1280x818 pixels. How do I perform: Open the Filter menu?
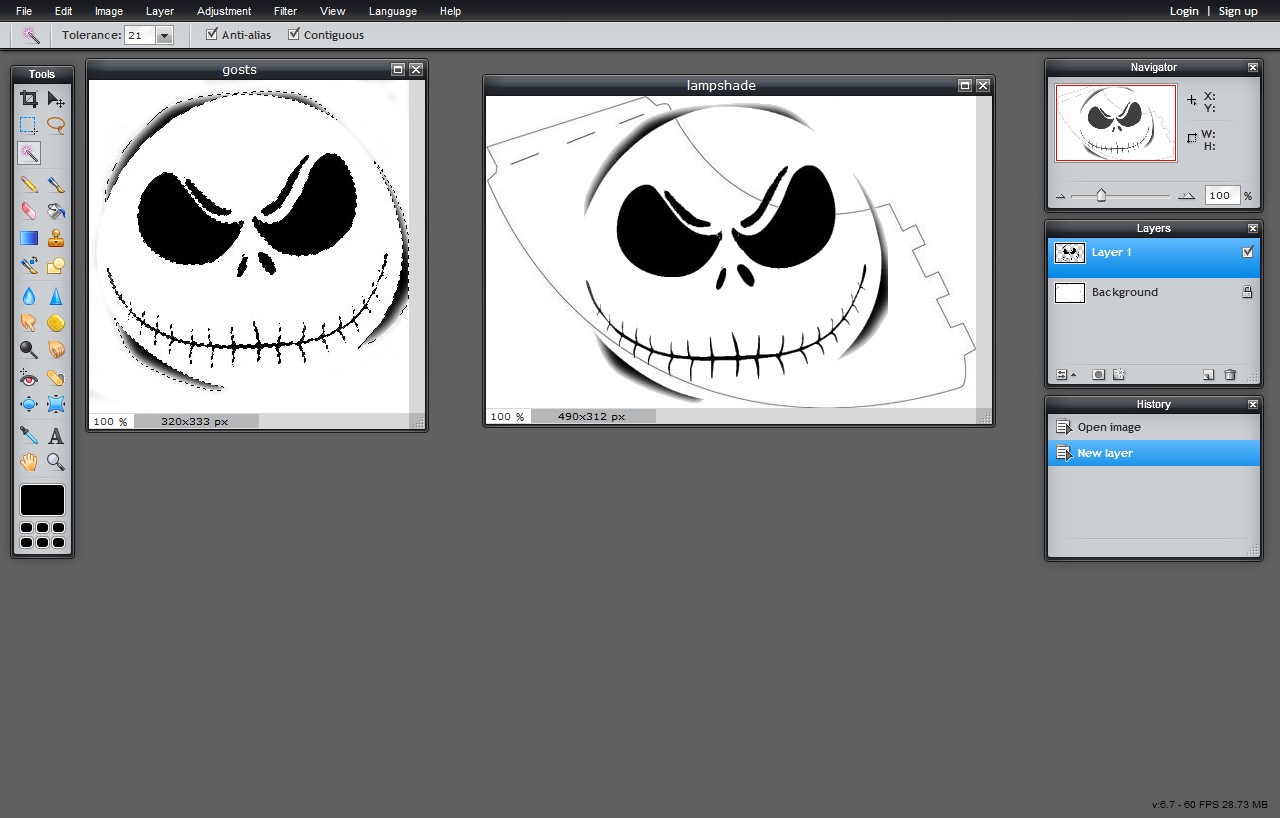point(285,11)
